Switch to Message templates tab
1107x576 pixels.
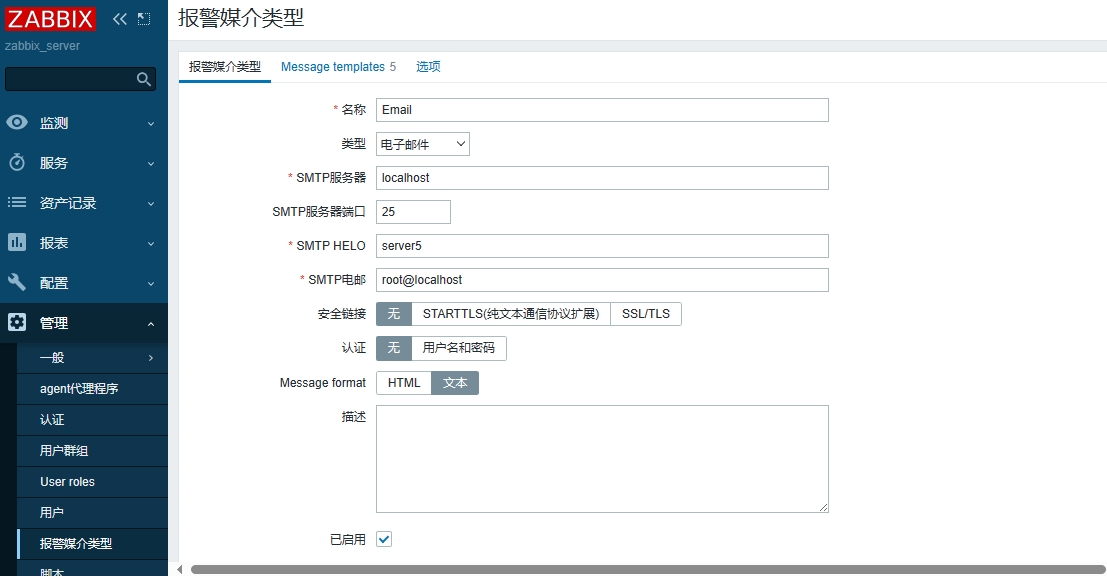click(338, 67)
